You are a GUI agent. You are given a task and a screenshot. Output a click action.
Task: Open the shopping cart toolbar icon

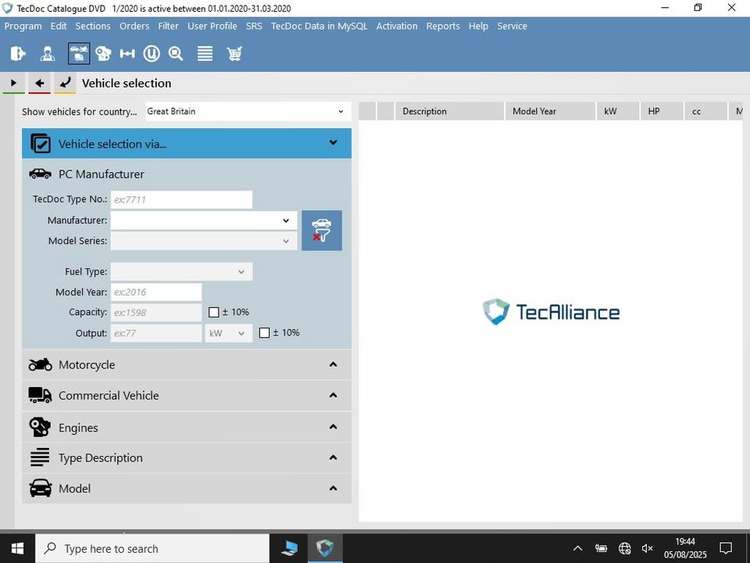(234, 54)
